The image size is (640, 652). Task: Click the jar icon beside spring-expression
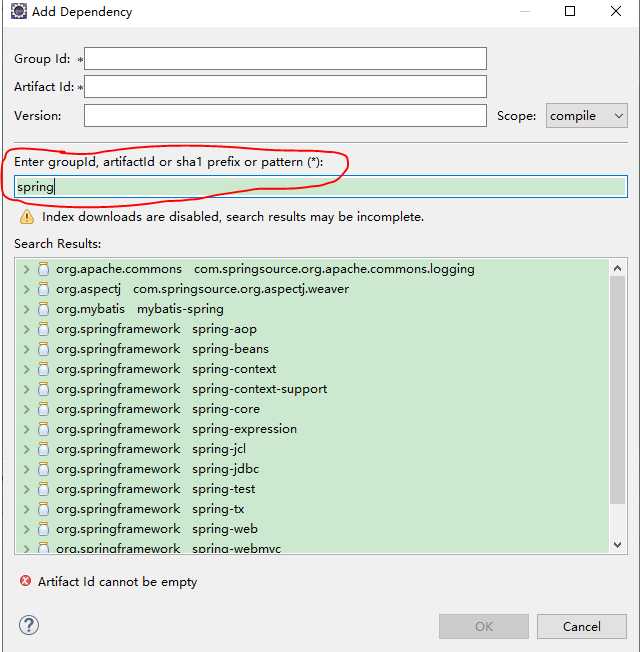43,429
